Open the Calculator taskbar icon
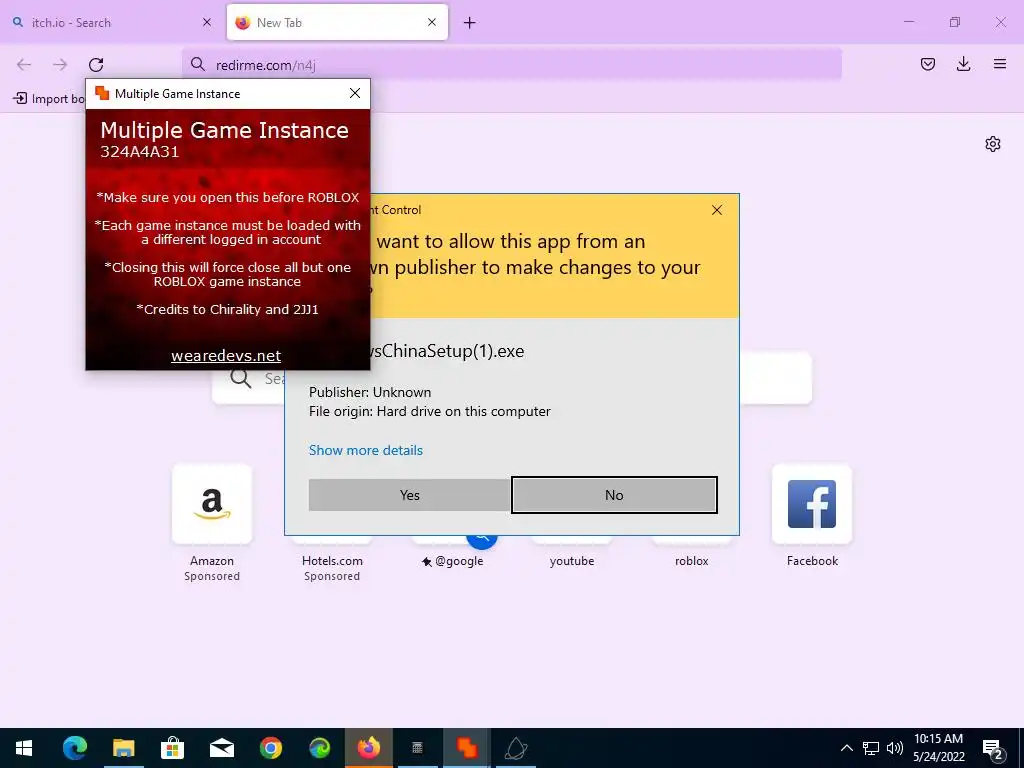This screenshot has width=1024, height=768. tap(418, 748)
